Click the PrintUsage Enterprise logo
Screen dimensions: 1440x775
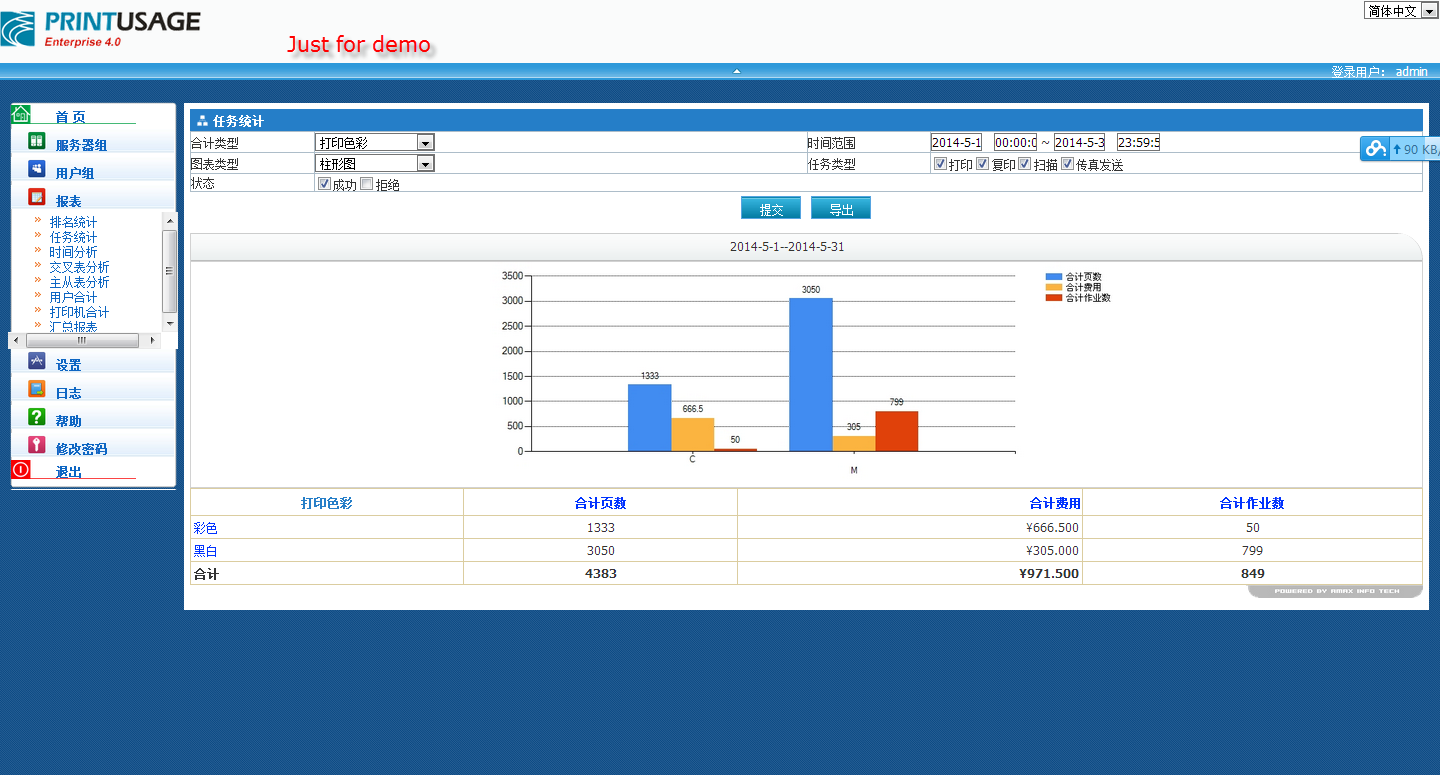pos(100,29)
